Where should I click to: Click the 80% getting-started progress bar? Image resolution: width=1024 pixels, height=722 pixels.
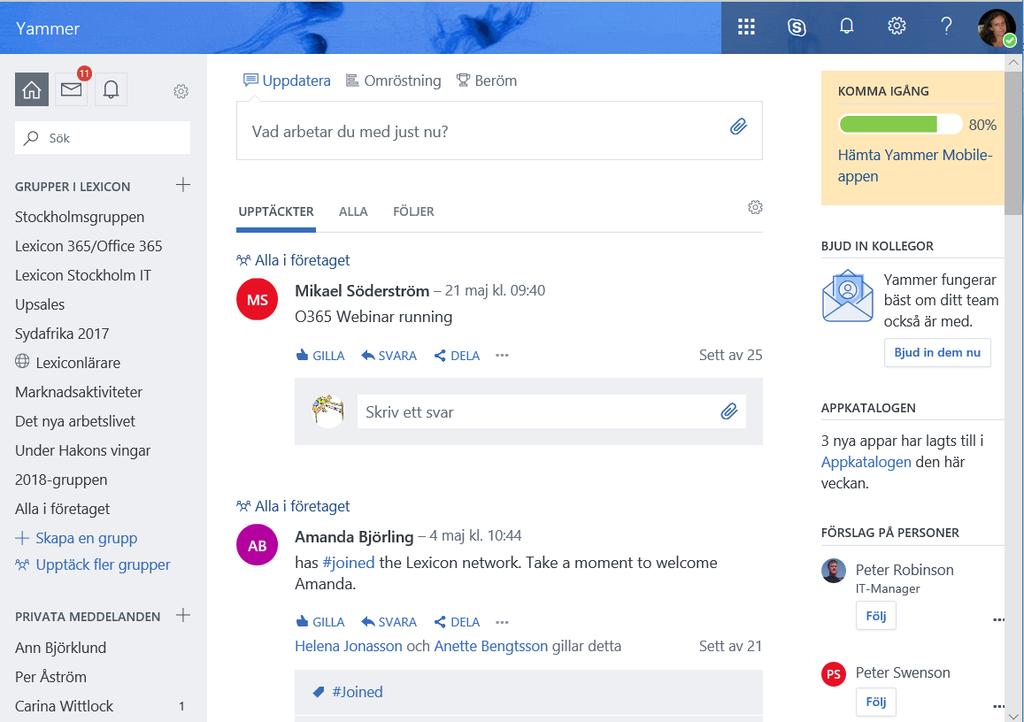coord(900,124)
